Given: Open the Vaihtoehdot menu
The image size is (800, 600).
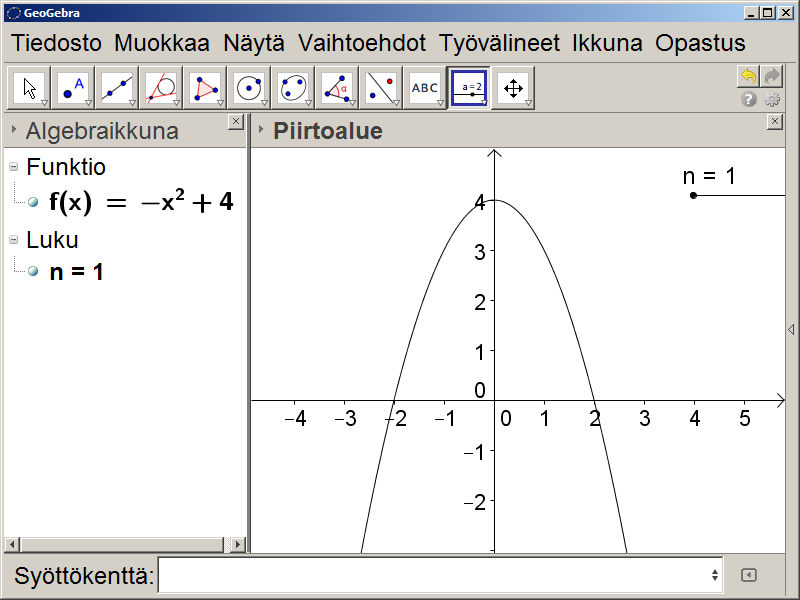Looking at the screenshot, I should pyautogui.click(x=362, y=43).
